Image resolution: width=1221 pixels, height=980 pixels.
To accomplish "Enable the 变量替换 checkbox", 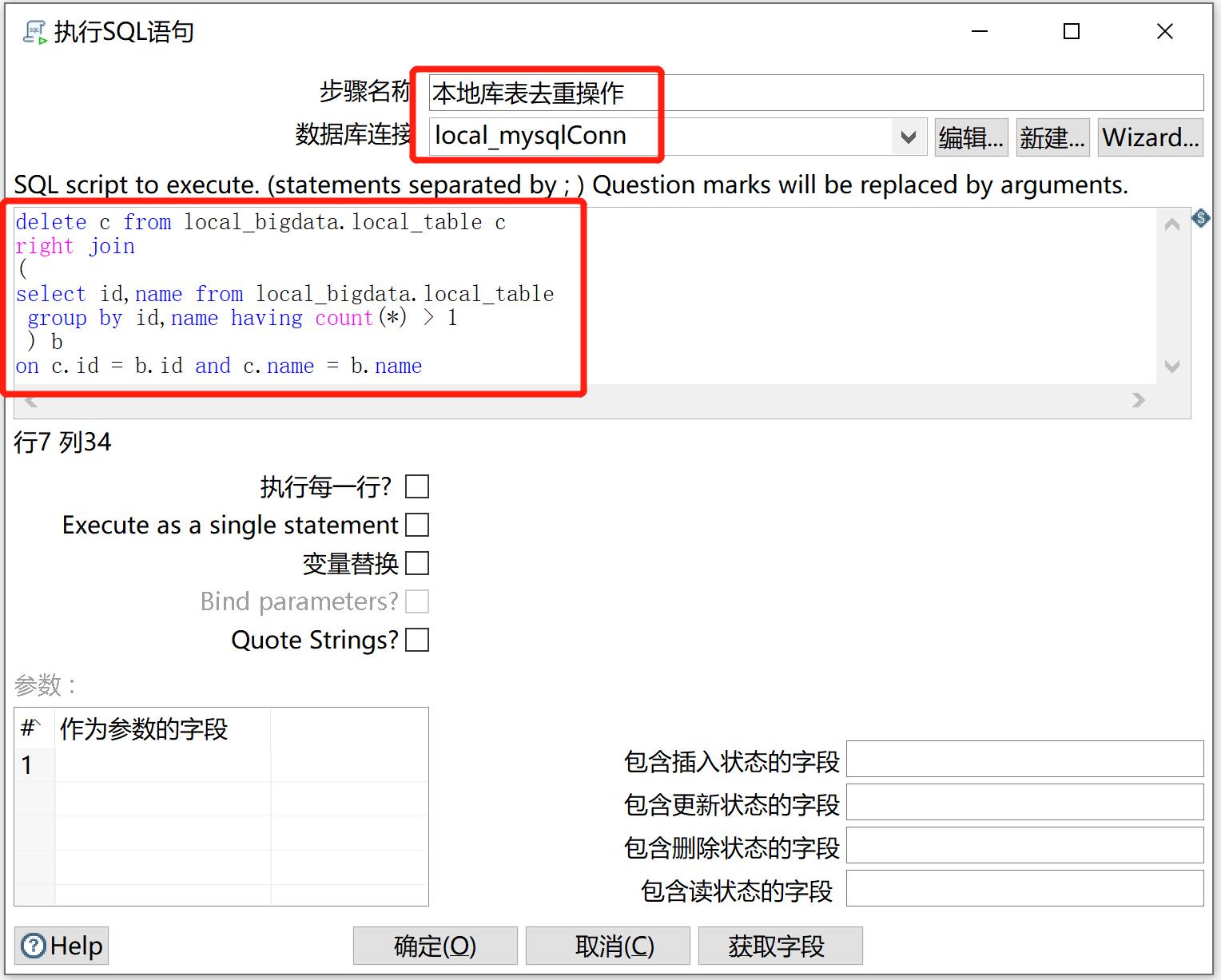I will coord(417,563).
